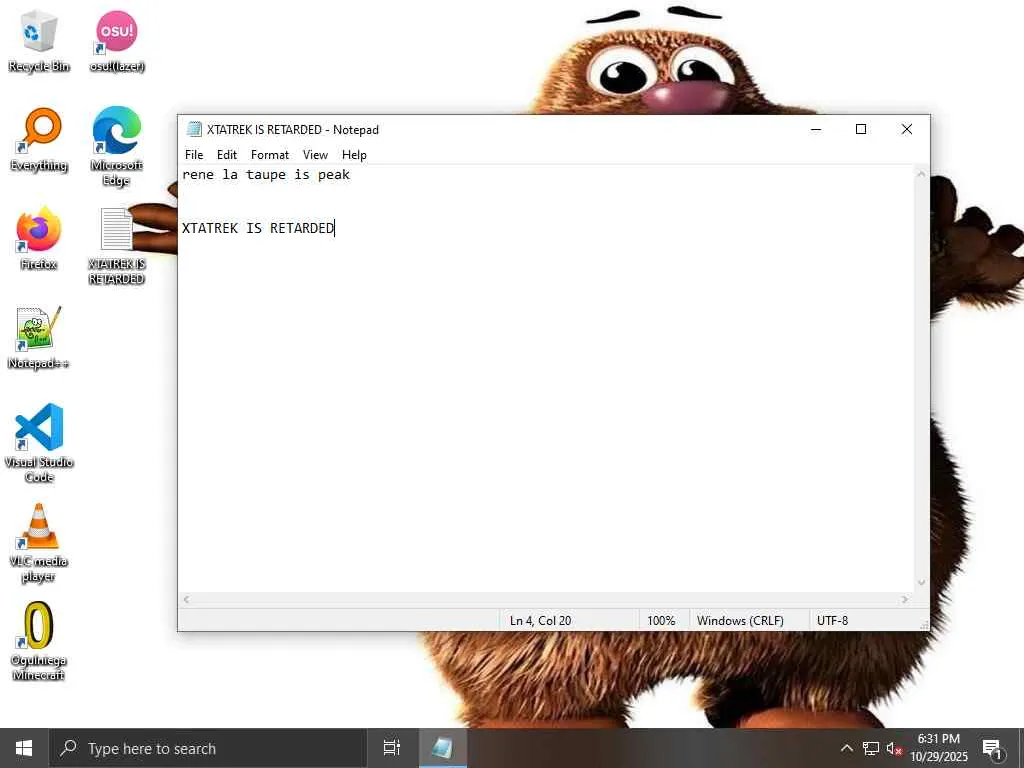Screen dimensions: 1024x768
Task: Click the taskbar search box
Action: coord(208,748)
